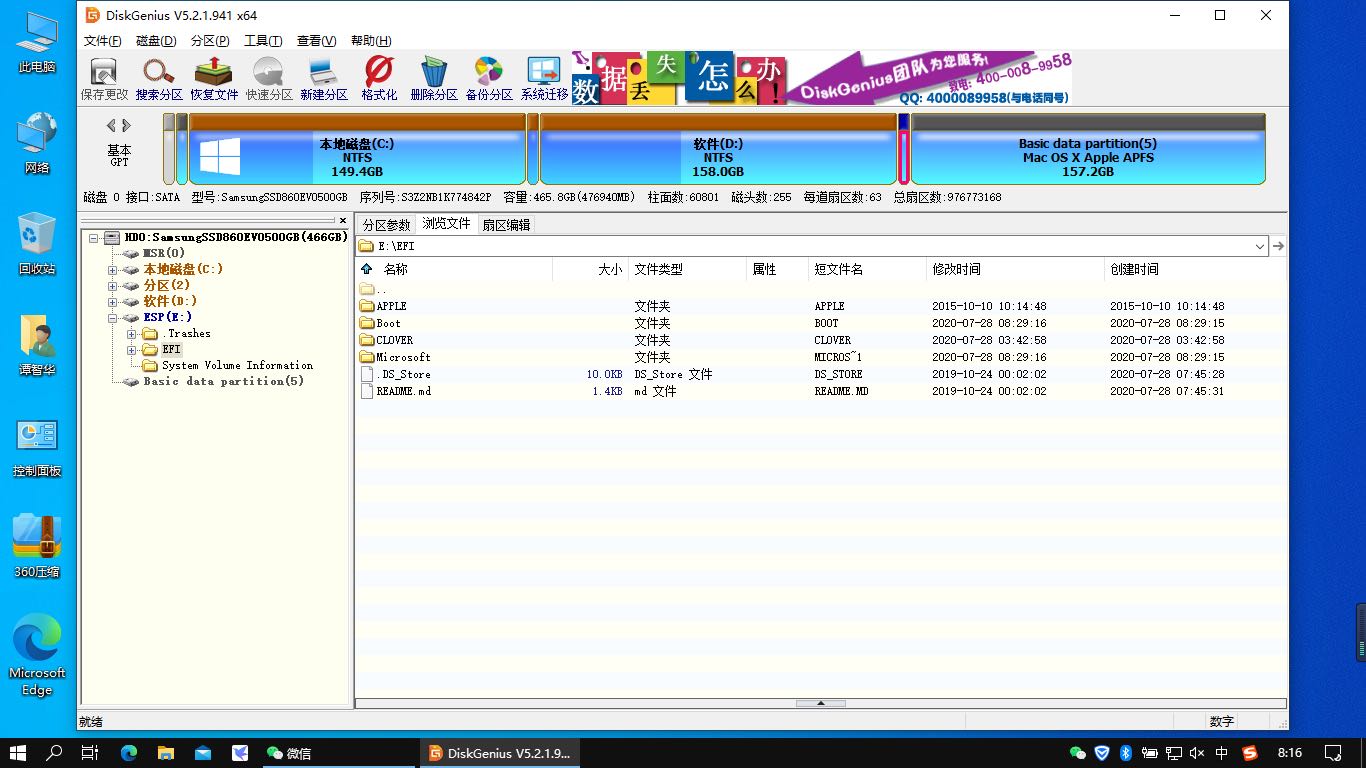The width and height of the screenshot is (1366, 768).
Task: Select the 360压缩 desktop icon
Action: [37, 546]
